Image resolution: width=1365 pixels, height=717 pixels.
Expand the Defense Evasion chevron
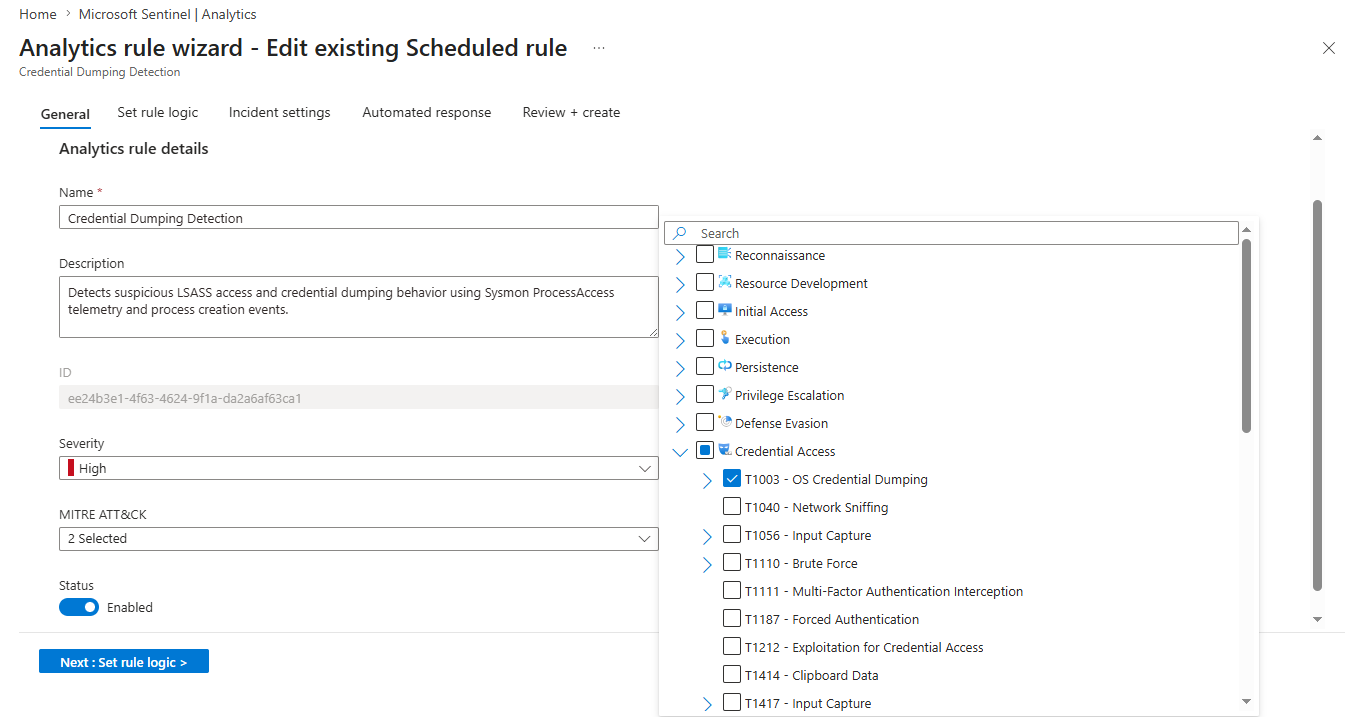click(x=681, y=424)
